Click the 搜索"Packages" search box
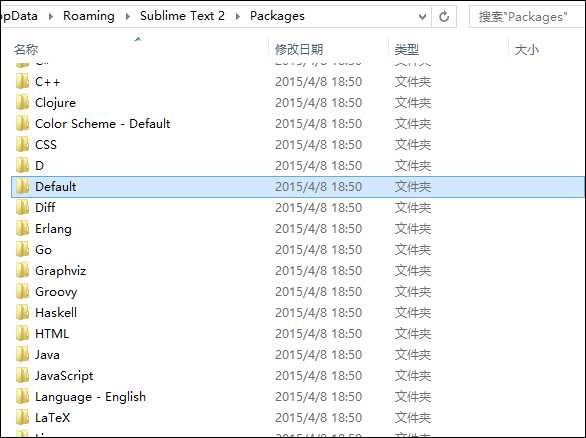 527,17
